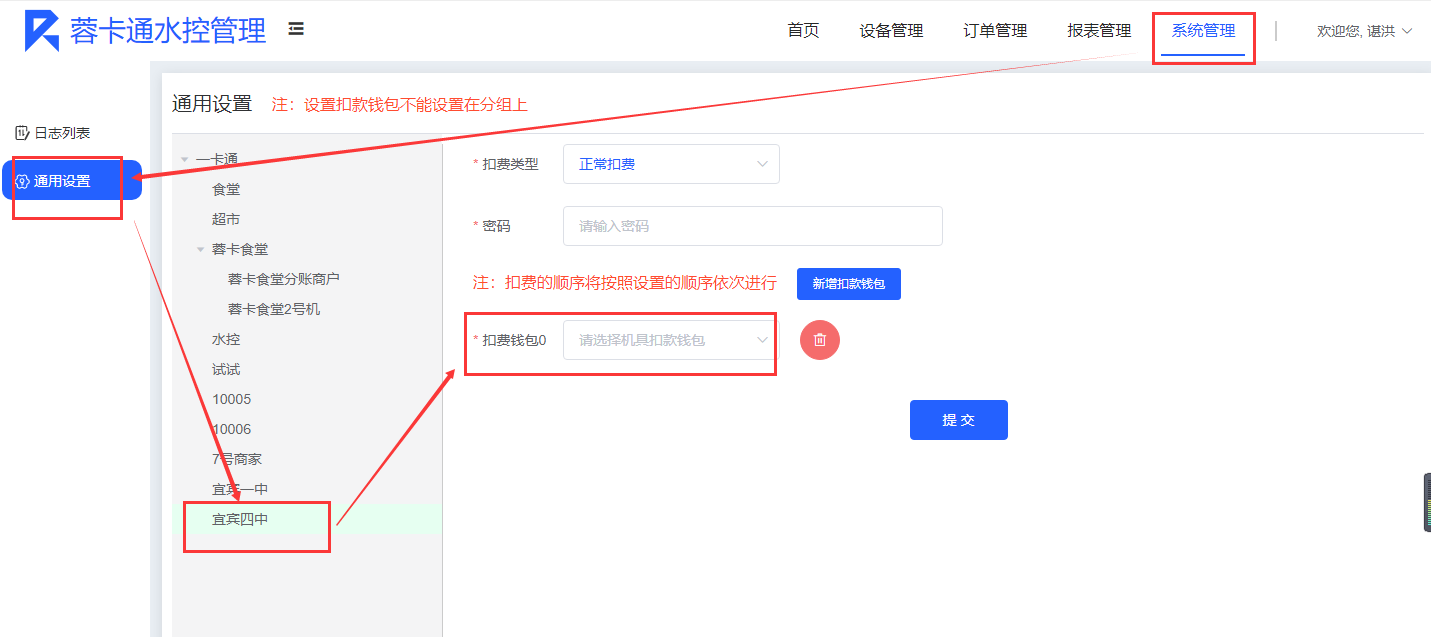The width and height of the screenshot is (1431, 637).
Task: Click the 蓉卡通 logo icon
Action: (x=42, y=31)
